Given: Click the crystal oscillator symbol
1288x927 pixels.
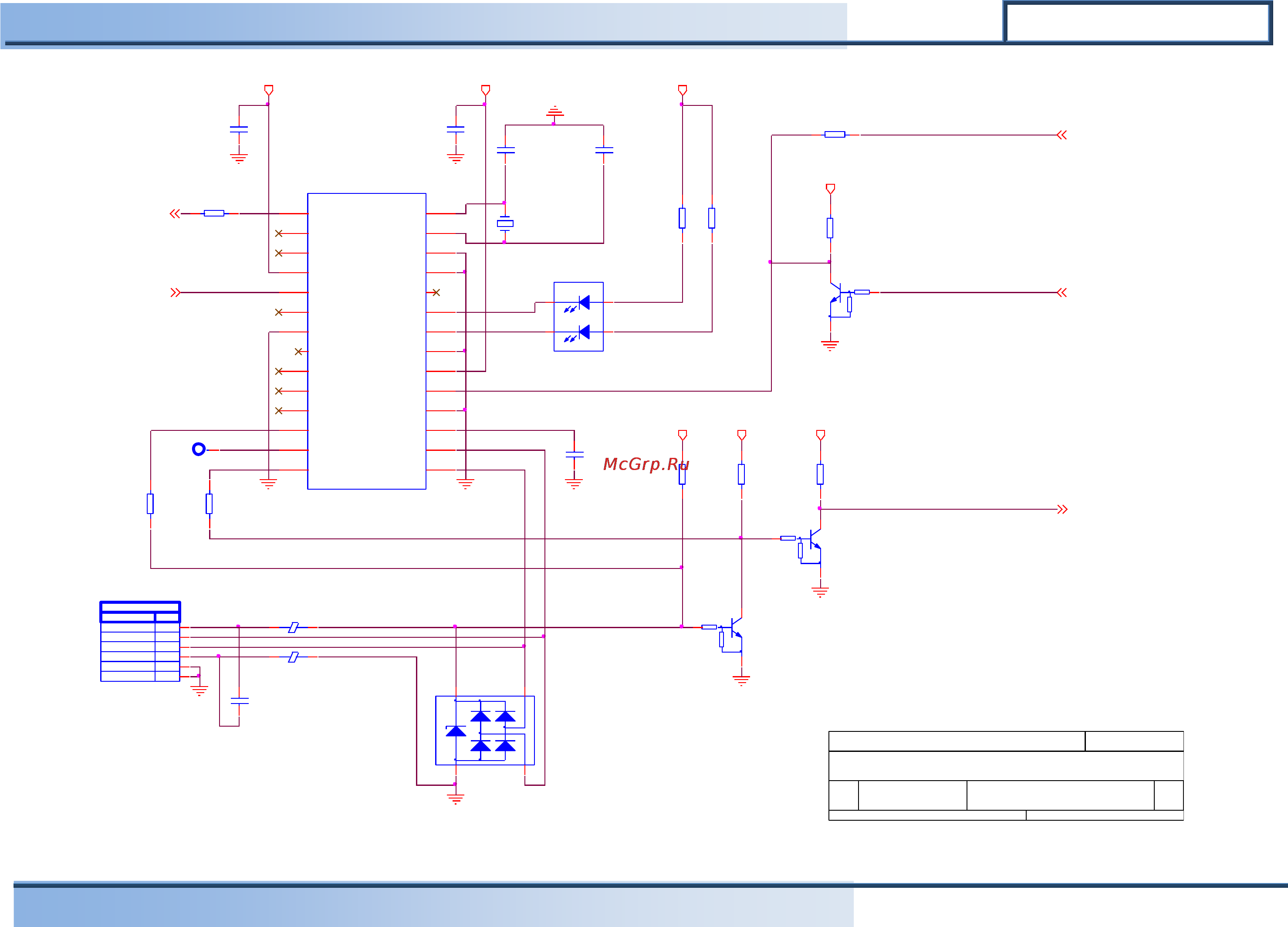Looking at the screenshot, I should tap(505, 223).
